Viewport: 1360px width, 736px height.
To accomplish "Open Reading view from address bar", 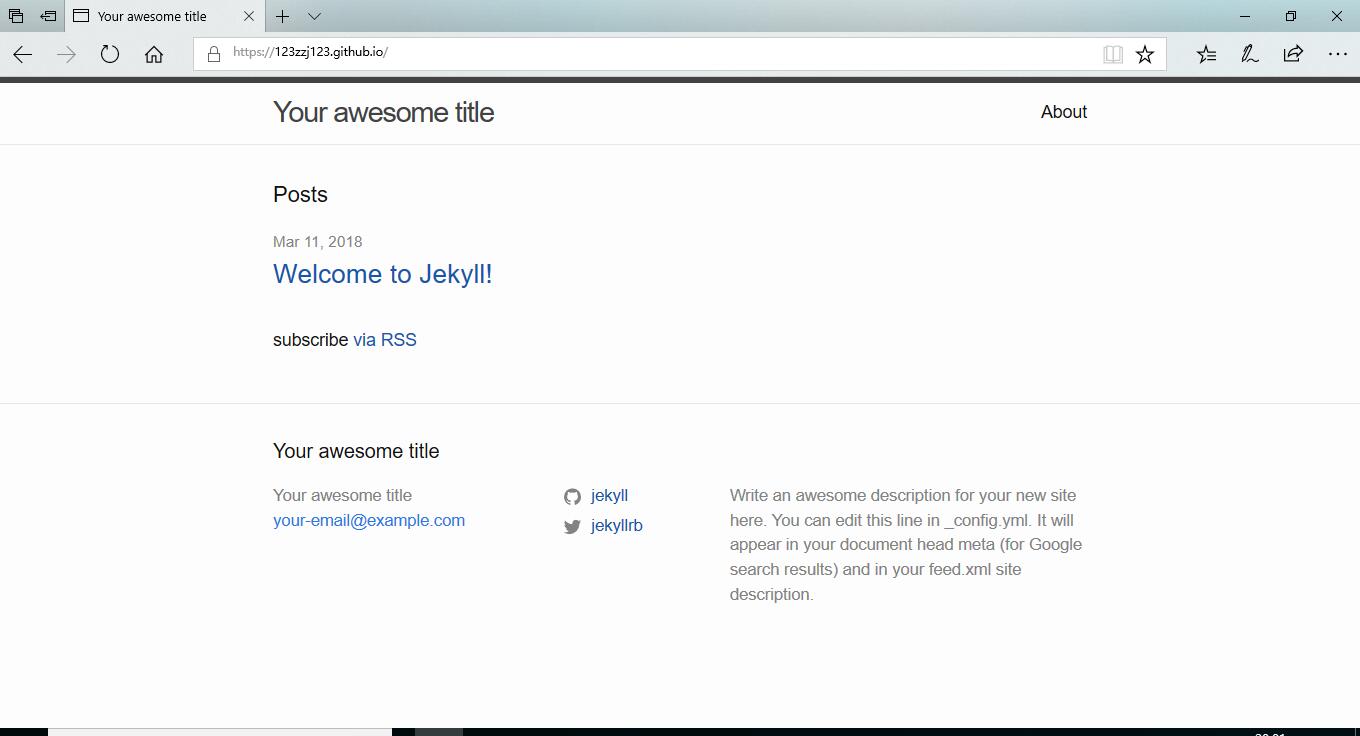I will [x=1112, y=54].
